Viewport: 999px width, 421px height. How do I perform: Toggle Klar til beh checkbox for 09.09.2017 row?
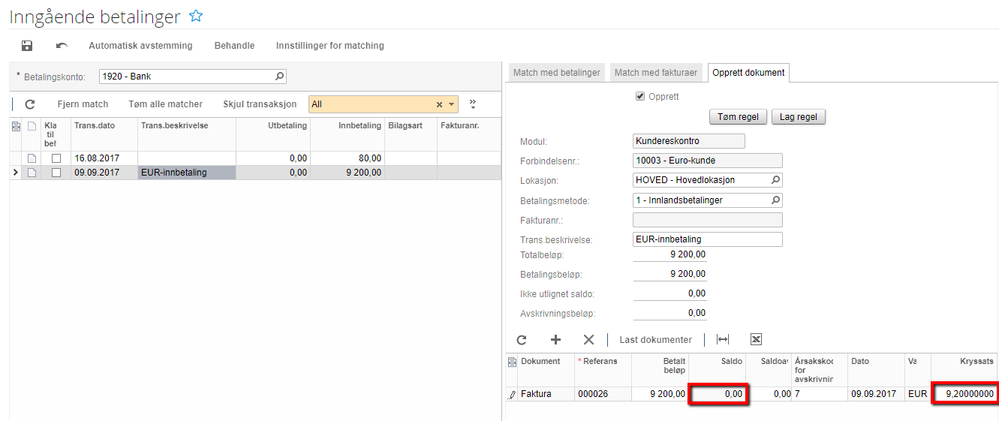click(56, 173)
